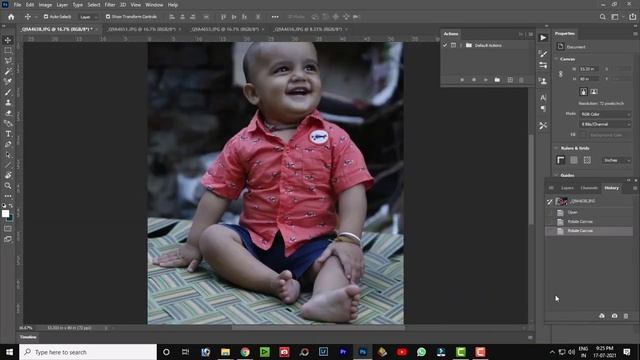Open the Brush Settings panel icon
Viewport: 640px width, 360px height.
[x=543, y=54]
